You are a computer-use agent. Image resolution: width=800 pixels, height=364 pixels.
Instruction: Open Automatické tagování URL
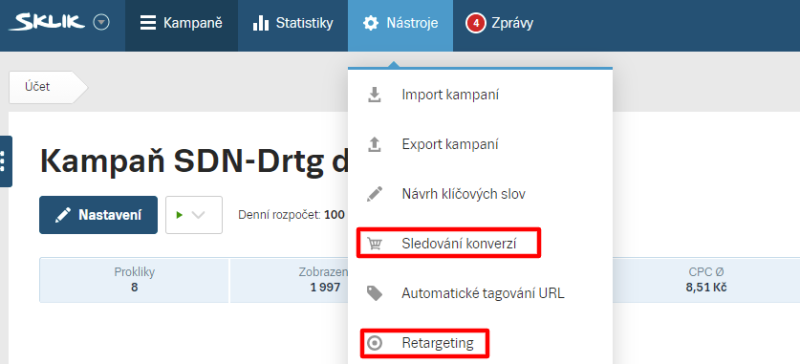tap(480, 294)
